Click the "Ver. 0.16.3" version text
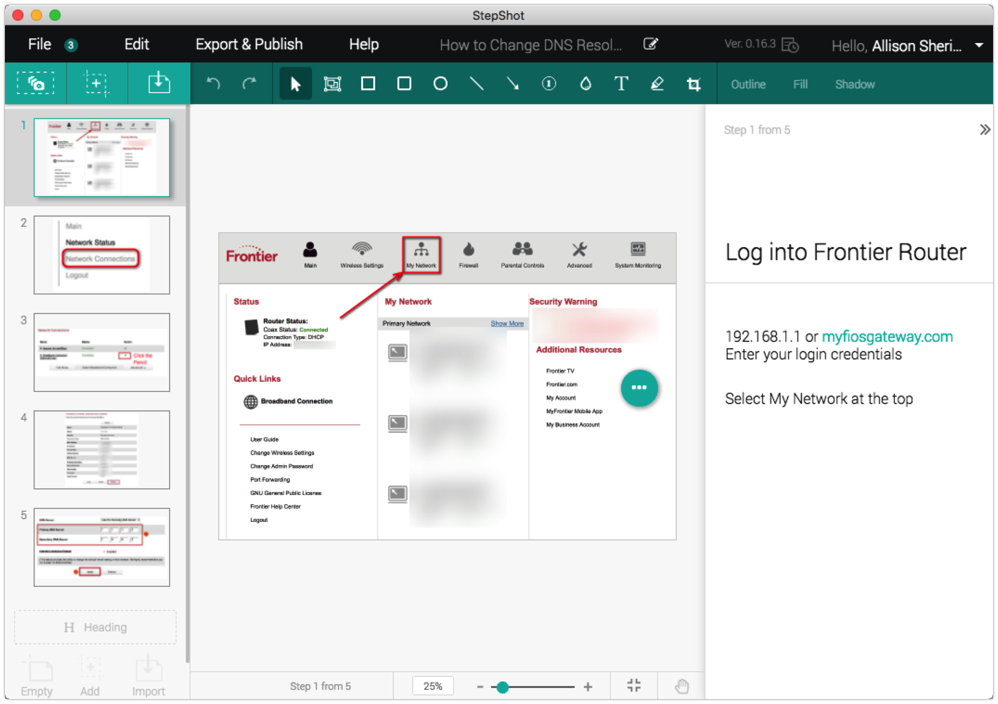Screen dimensions: 998x704 click(750, 44)
